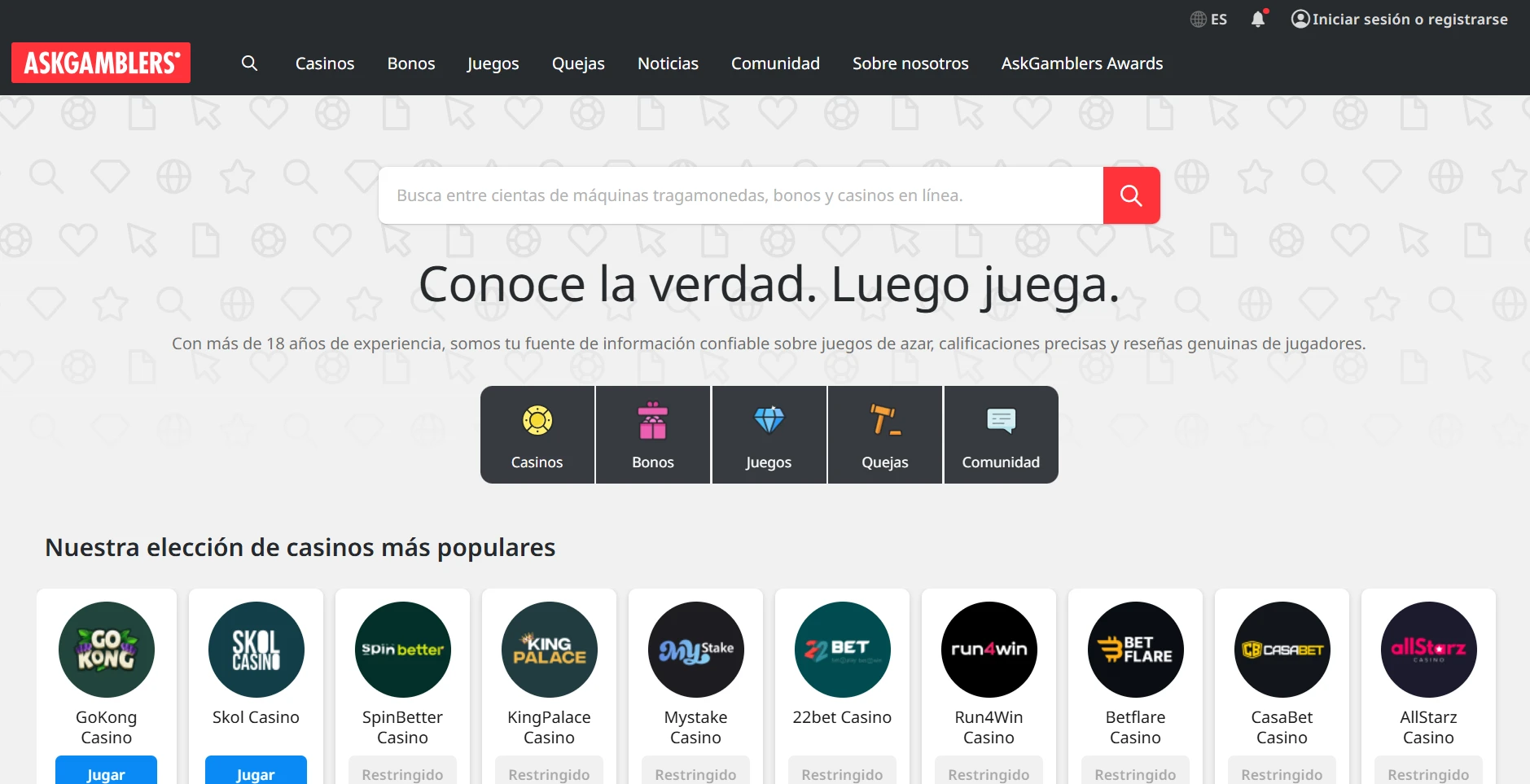Click Restringido under KingPalace Casino
The image size is (1530, 784).
(549, 772)
